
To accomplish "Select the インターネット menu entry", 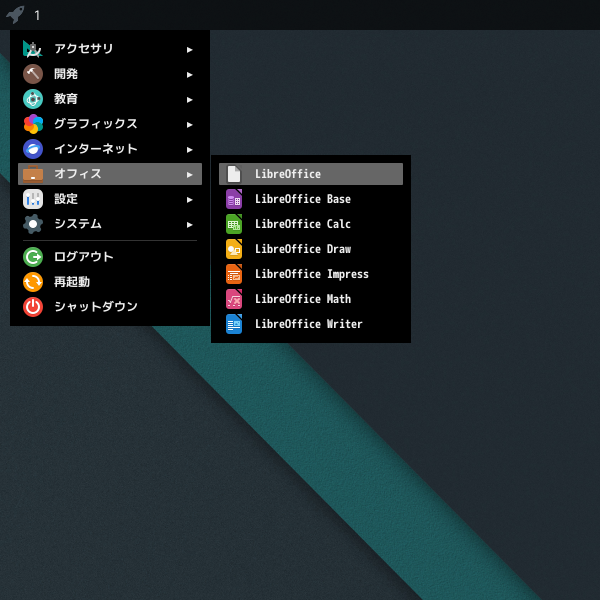I will (x=110, y=149).
